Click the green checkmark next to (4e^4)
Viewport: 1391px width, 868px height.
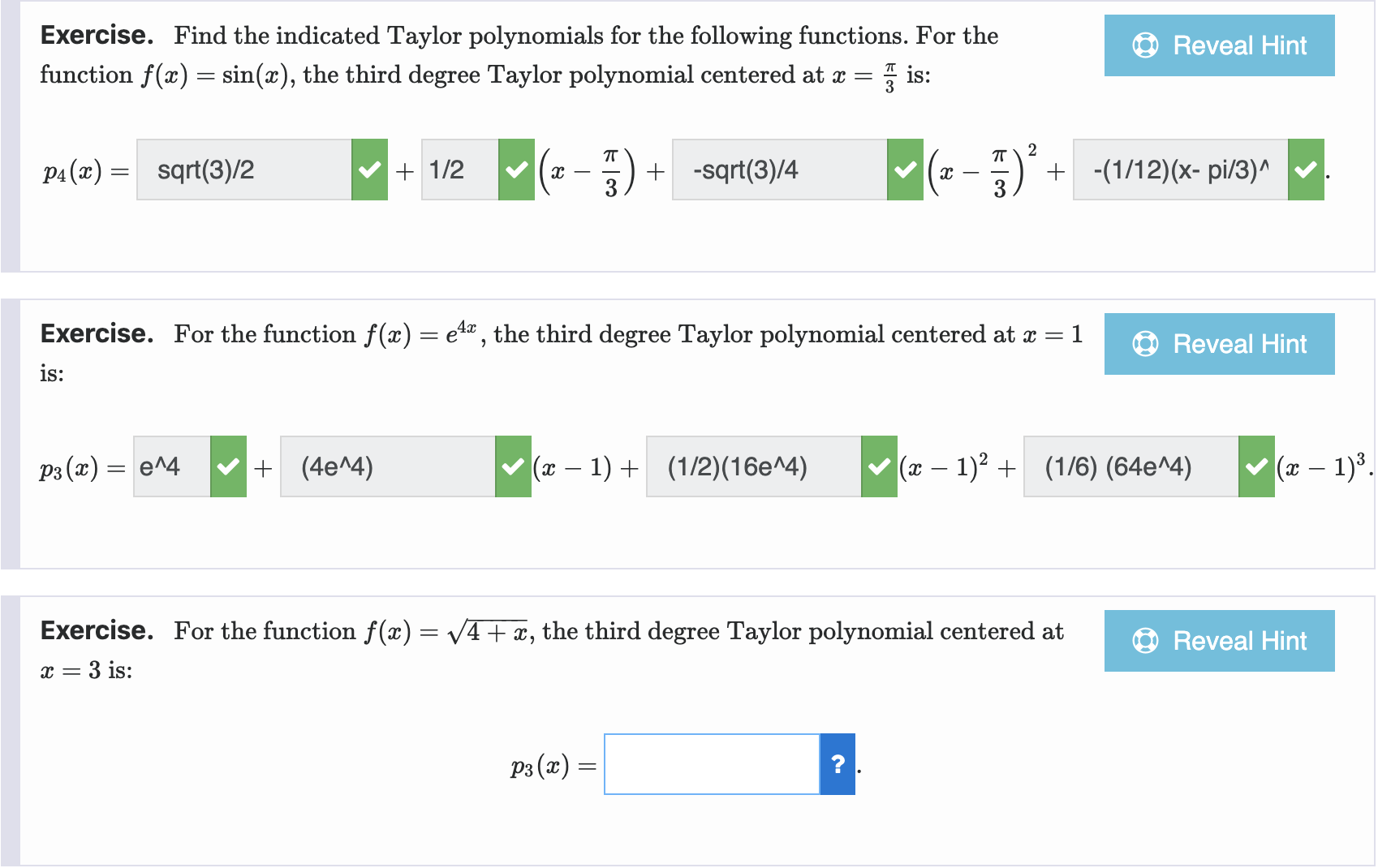pyautogui.click(x=513, y=467)
